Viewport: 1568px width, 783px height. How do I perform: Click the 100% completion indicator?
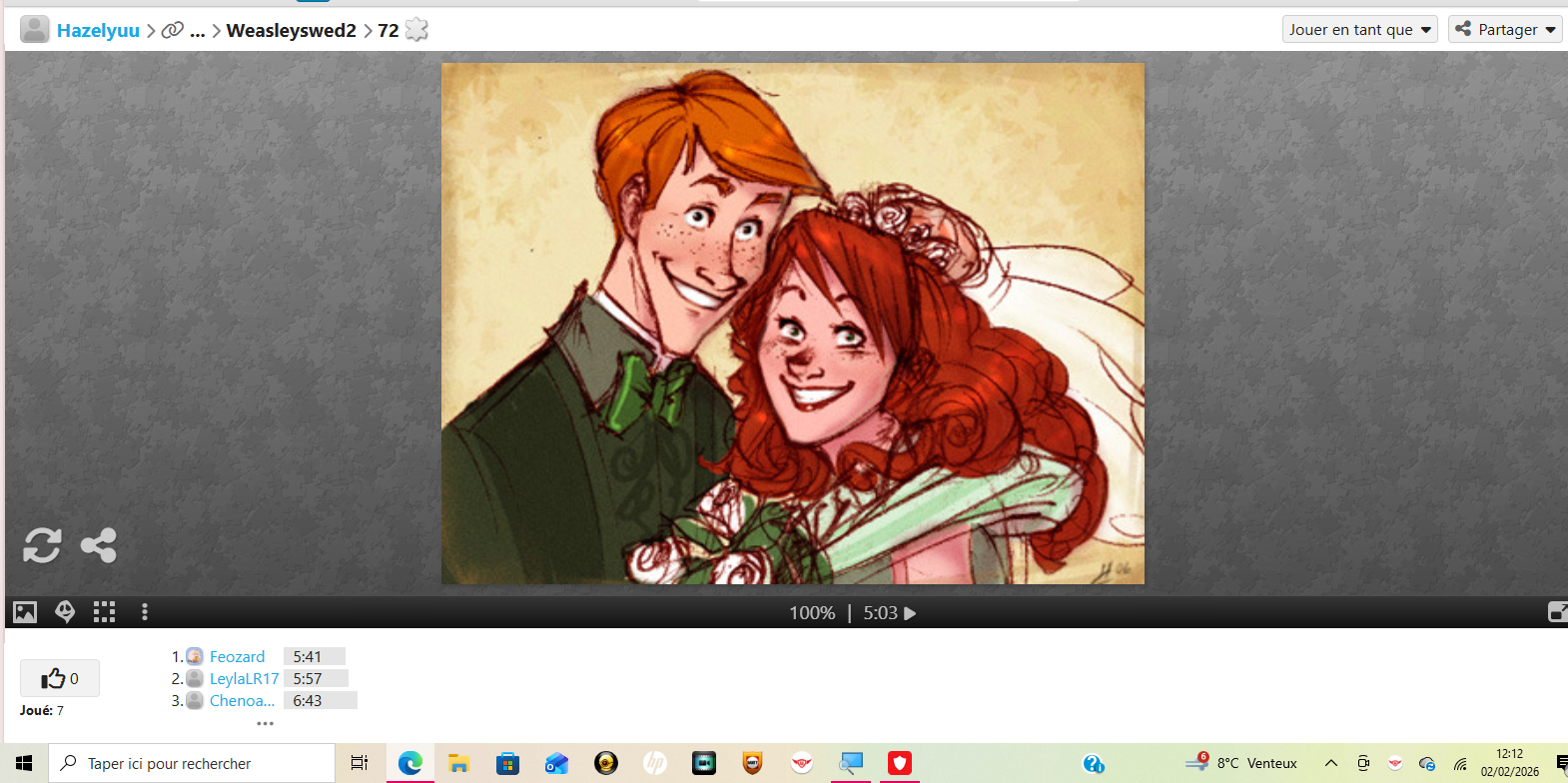(x=812, y=613)
